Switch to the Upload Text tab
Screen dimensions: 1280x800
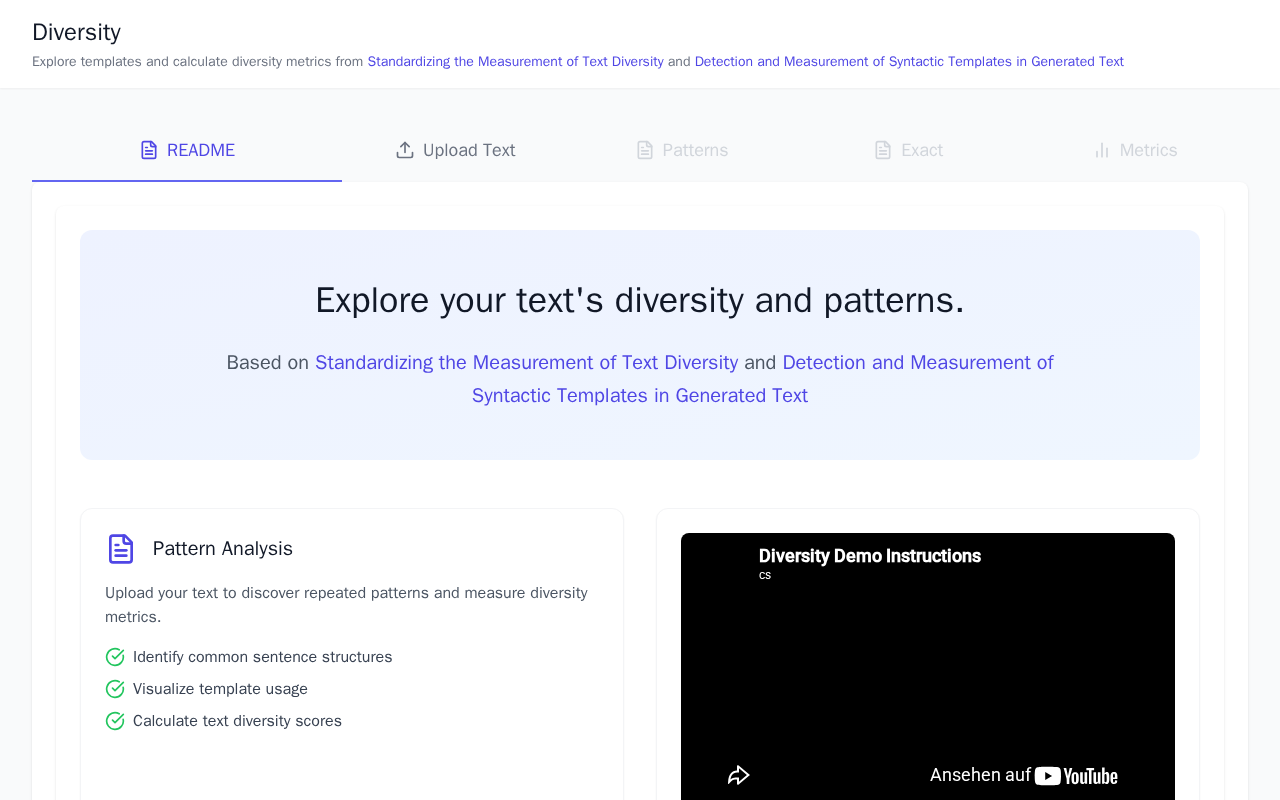click(455, 150)
